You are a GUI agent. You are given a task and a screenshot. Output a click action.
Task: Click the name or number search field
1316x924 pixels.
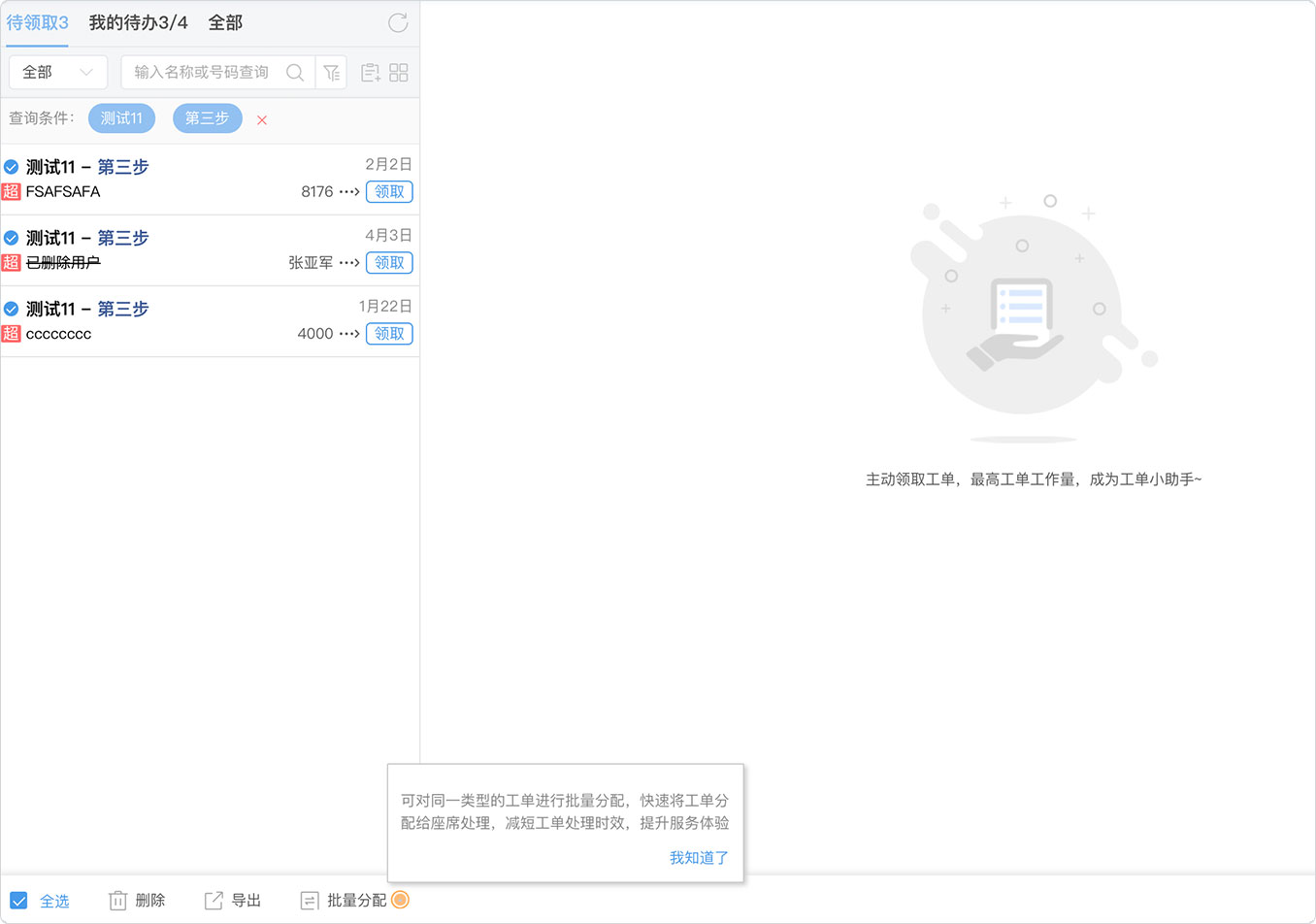pos(204,73)
